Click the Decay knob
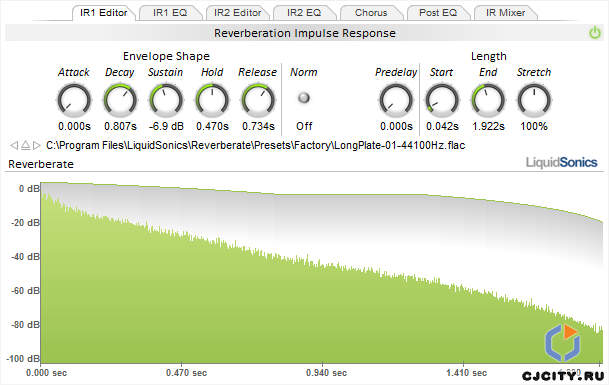 pos(120,101)
